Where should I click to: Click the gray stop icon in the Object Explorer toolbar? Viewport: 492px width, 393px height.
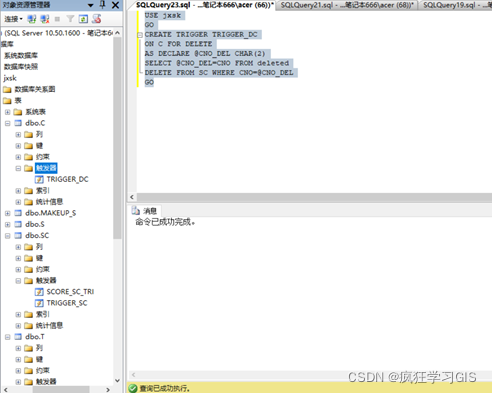click(x=57, y=19)
